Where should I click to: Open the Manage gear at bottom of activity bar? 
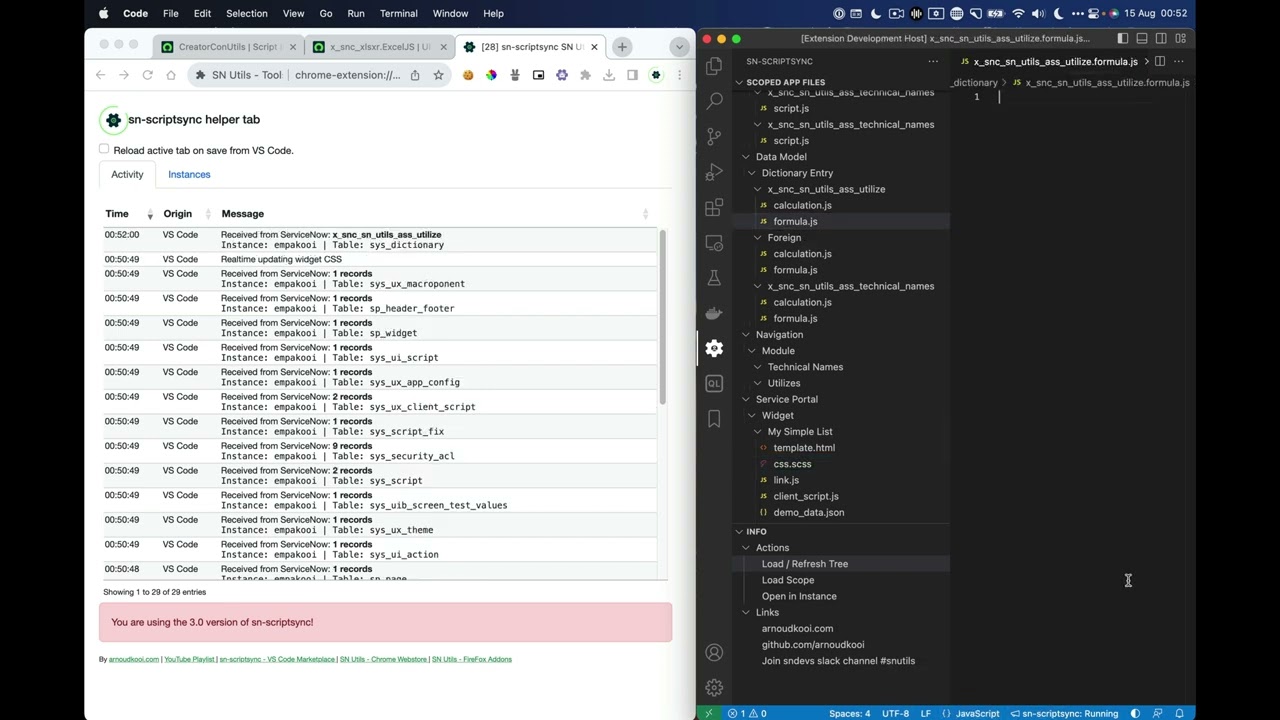[x=714, y=688]
